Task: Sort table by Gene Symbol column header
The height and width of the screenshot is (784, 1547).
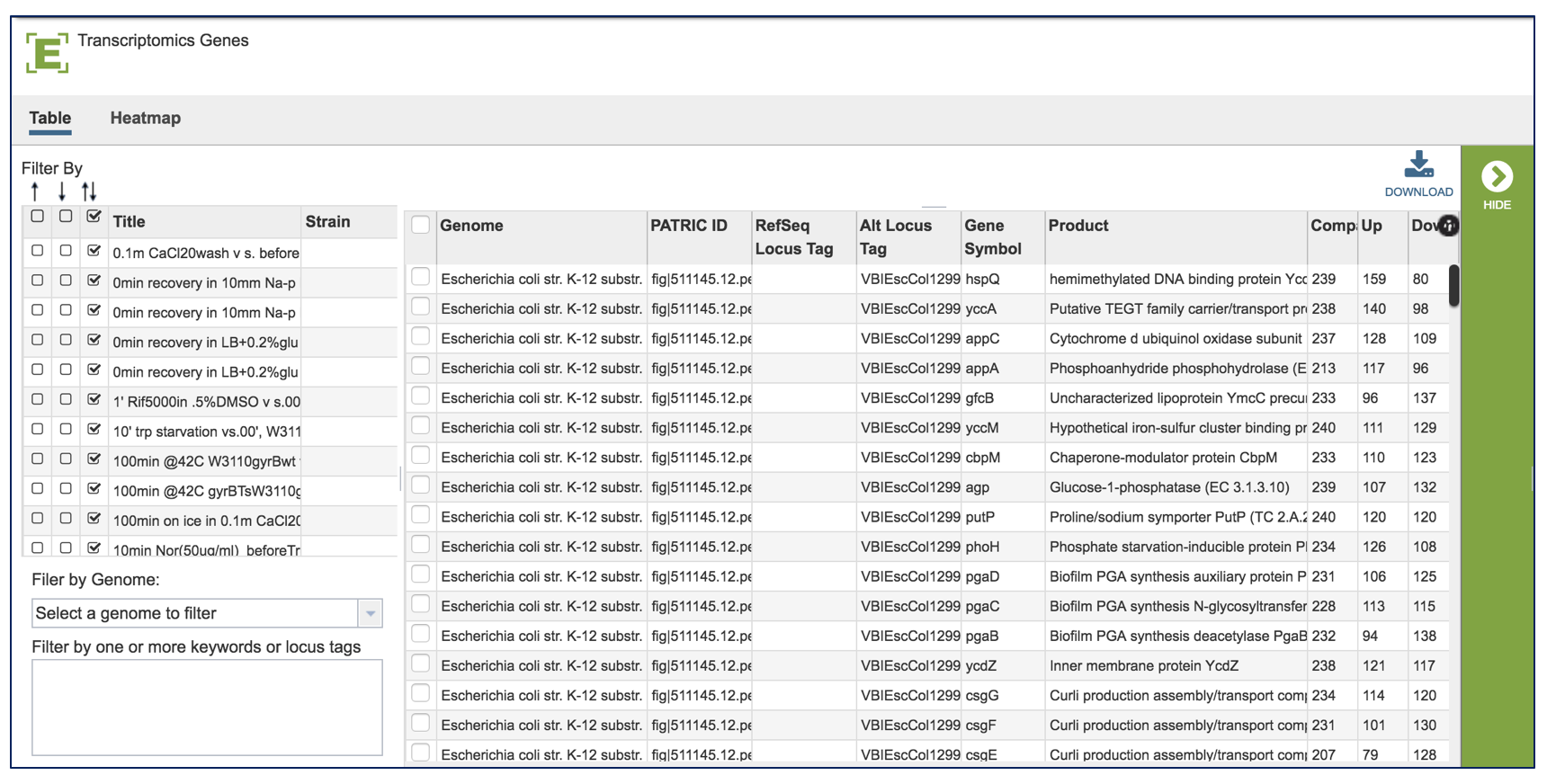Action: [992, 237]
